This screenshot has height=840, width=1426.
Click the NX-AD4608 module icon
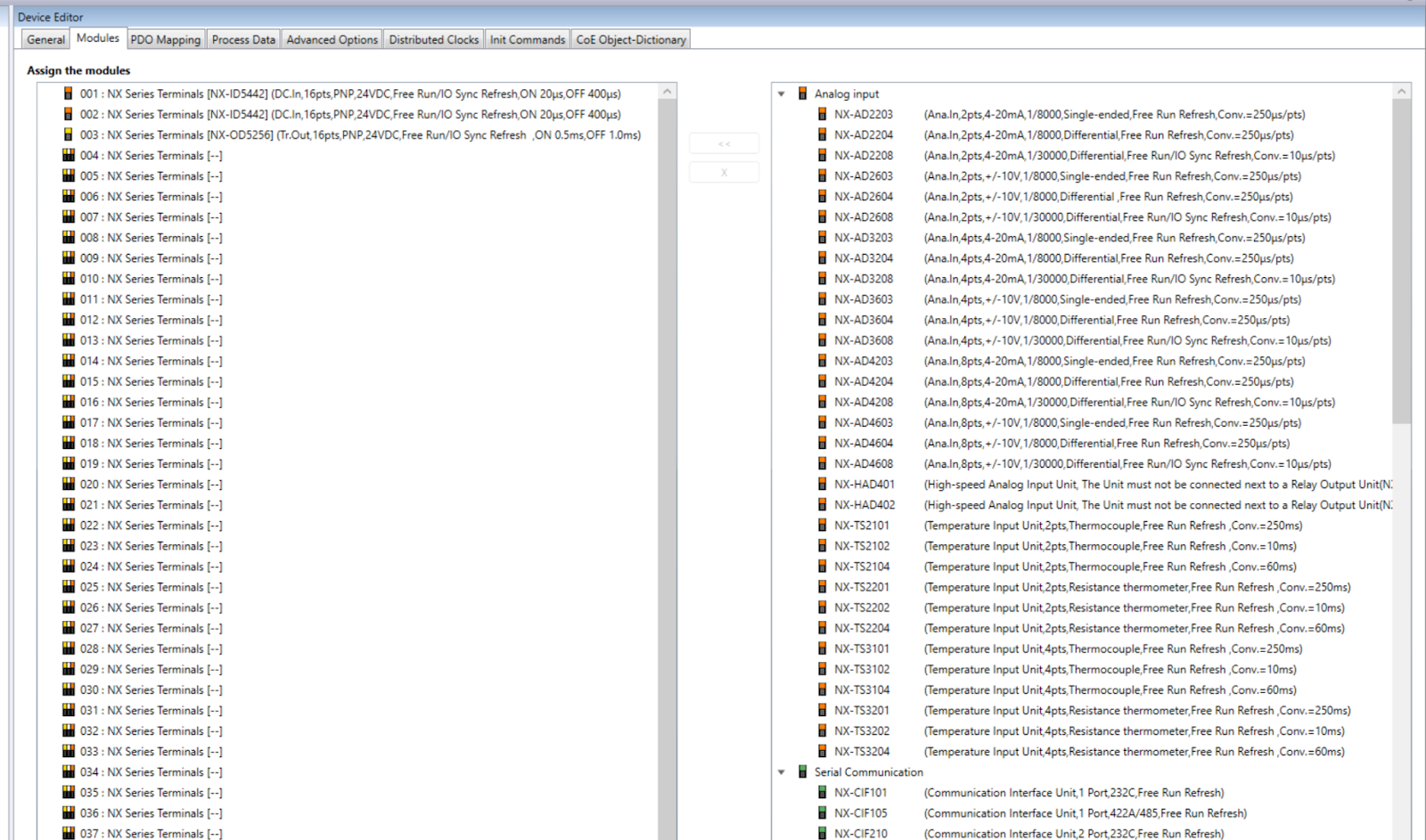822,464
